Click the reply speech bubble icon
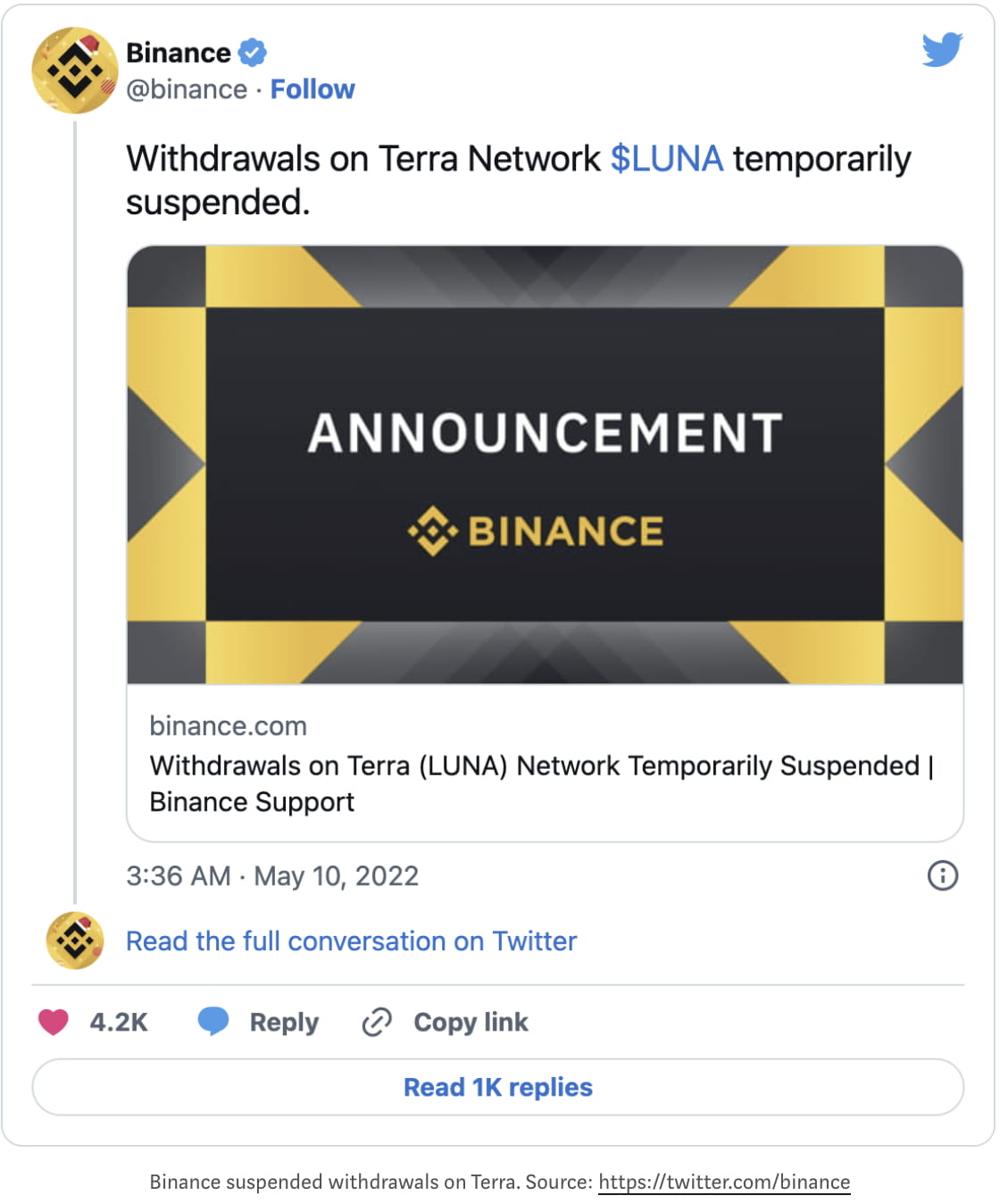The image size is (1000, 1204). tap(213, 1021)
